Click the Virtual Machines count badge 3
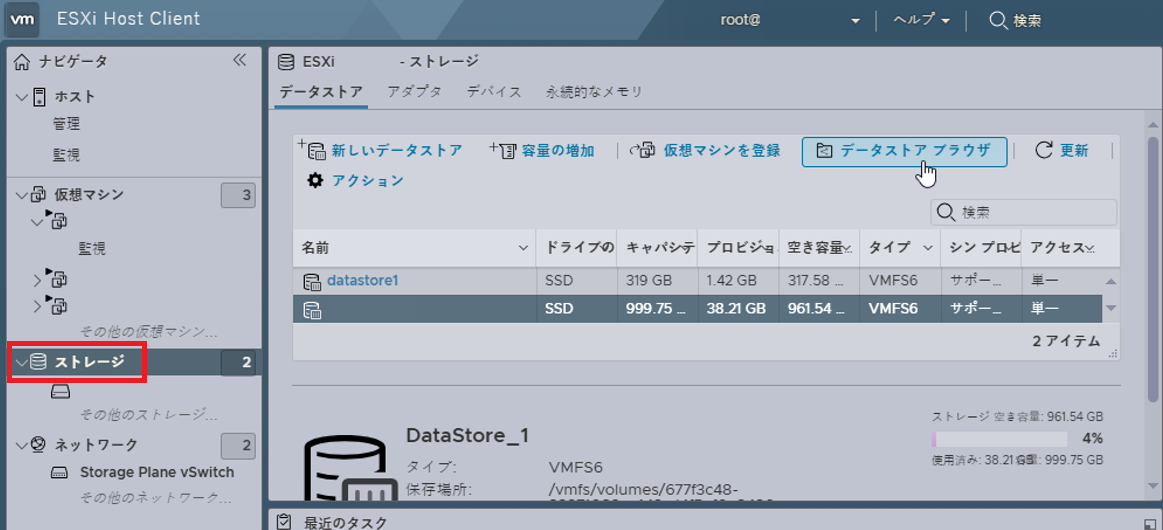This screenshot has width=1163, height=530. coord(238,196)
